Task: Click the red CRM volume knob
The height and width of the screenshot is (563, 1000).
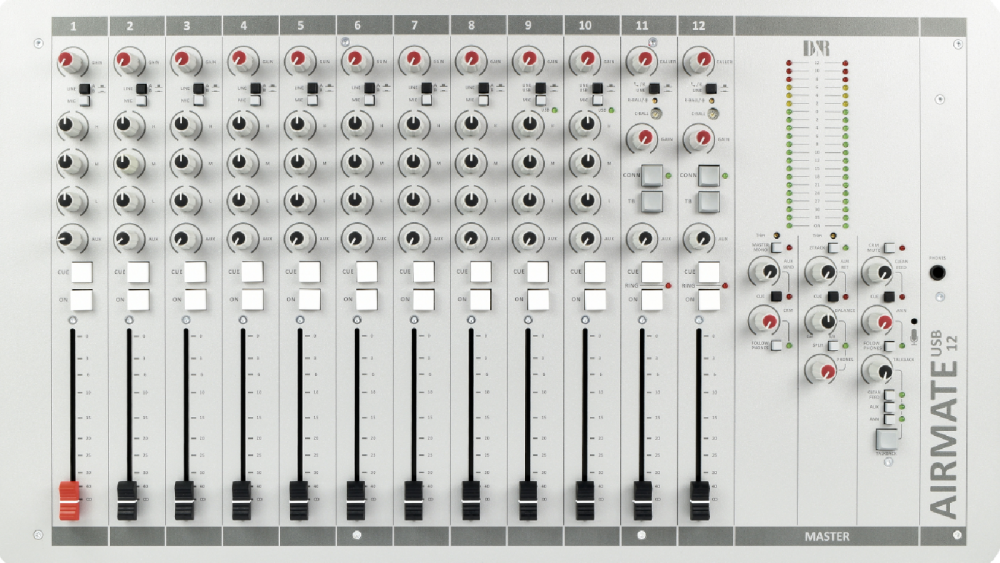Action: click(763, 321)
